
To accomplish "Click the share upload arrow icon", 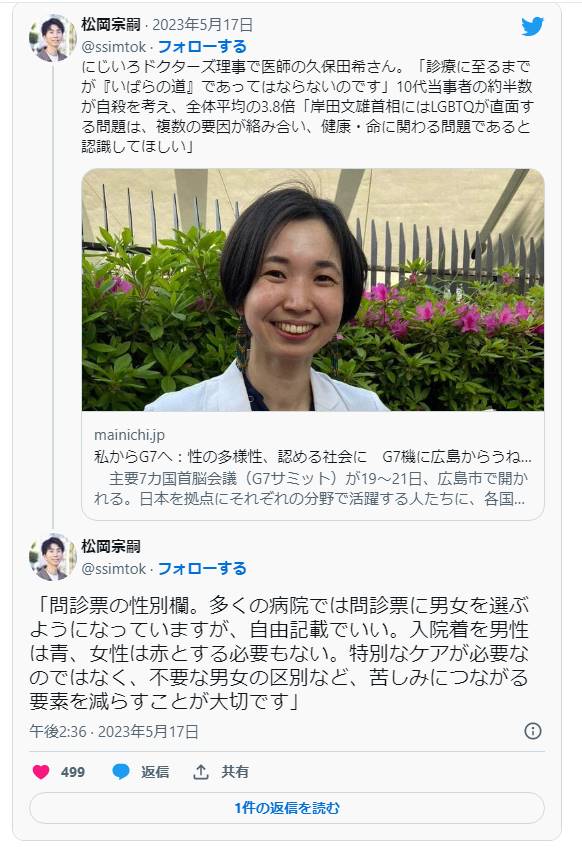I will pos(201,772).
